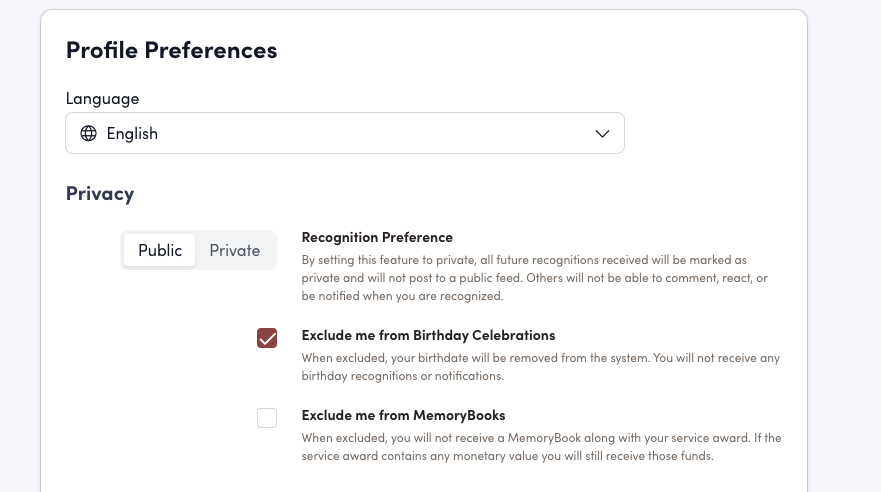Click the MemoryBook service award description

point(541,447)
